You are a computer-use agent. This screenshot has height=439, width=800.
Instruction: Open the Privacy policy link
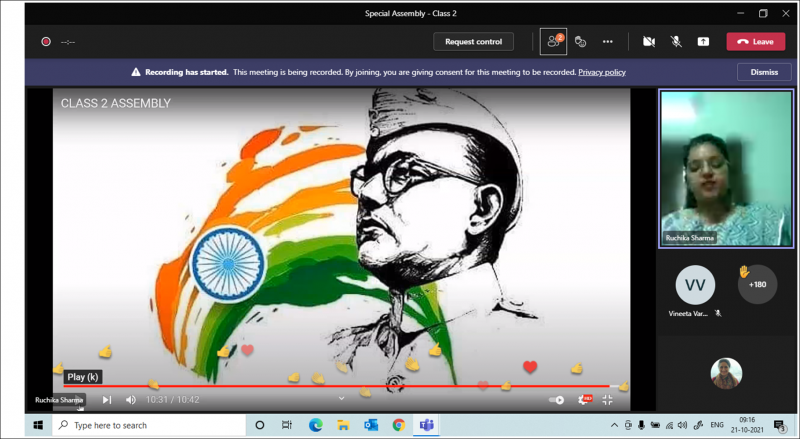click(x=602, y=72)
